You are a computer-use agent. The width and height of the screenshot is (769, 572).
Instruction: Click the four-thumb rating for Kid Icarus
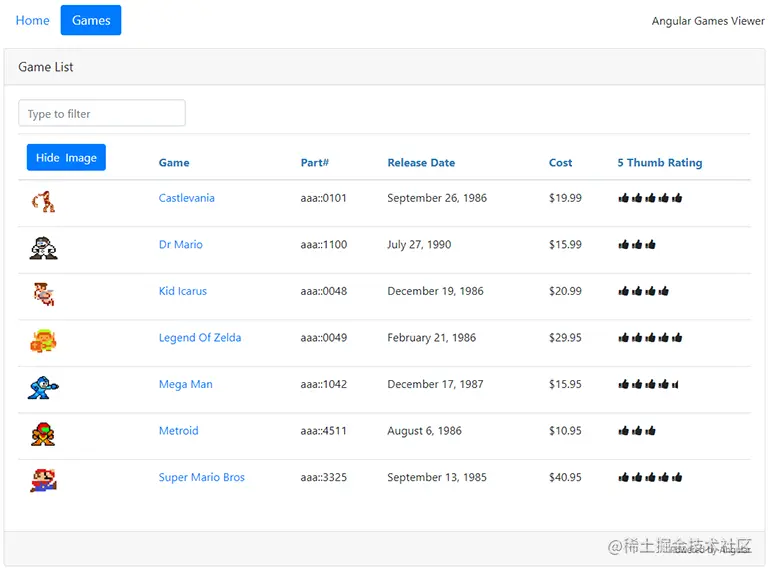pyautogui.click(x=643, y=291)
